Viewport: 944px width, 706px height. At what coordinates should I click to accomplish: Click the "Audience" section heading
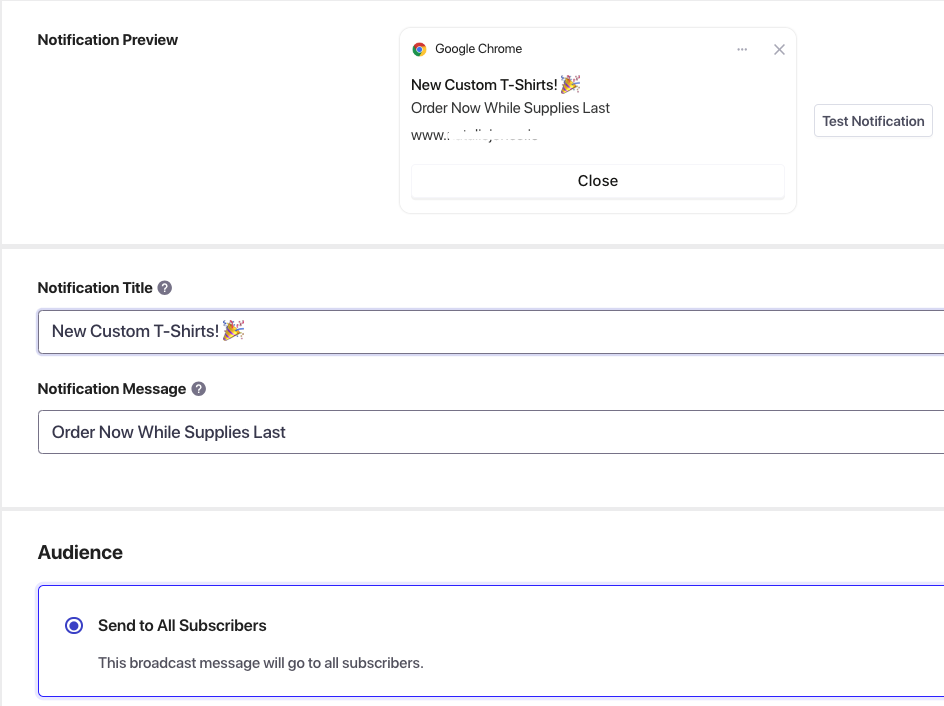80,553
